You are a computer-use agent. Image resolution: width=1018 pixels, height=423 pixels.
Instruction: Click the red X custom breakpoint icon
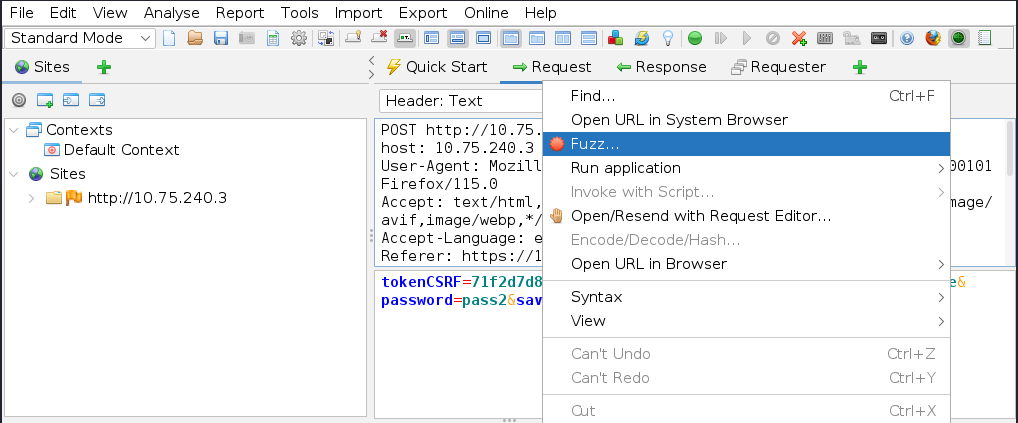click(799, 38)
